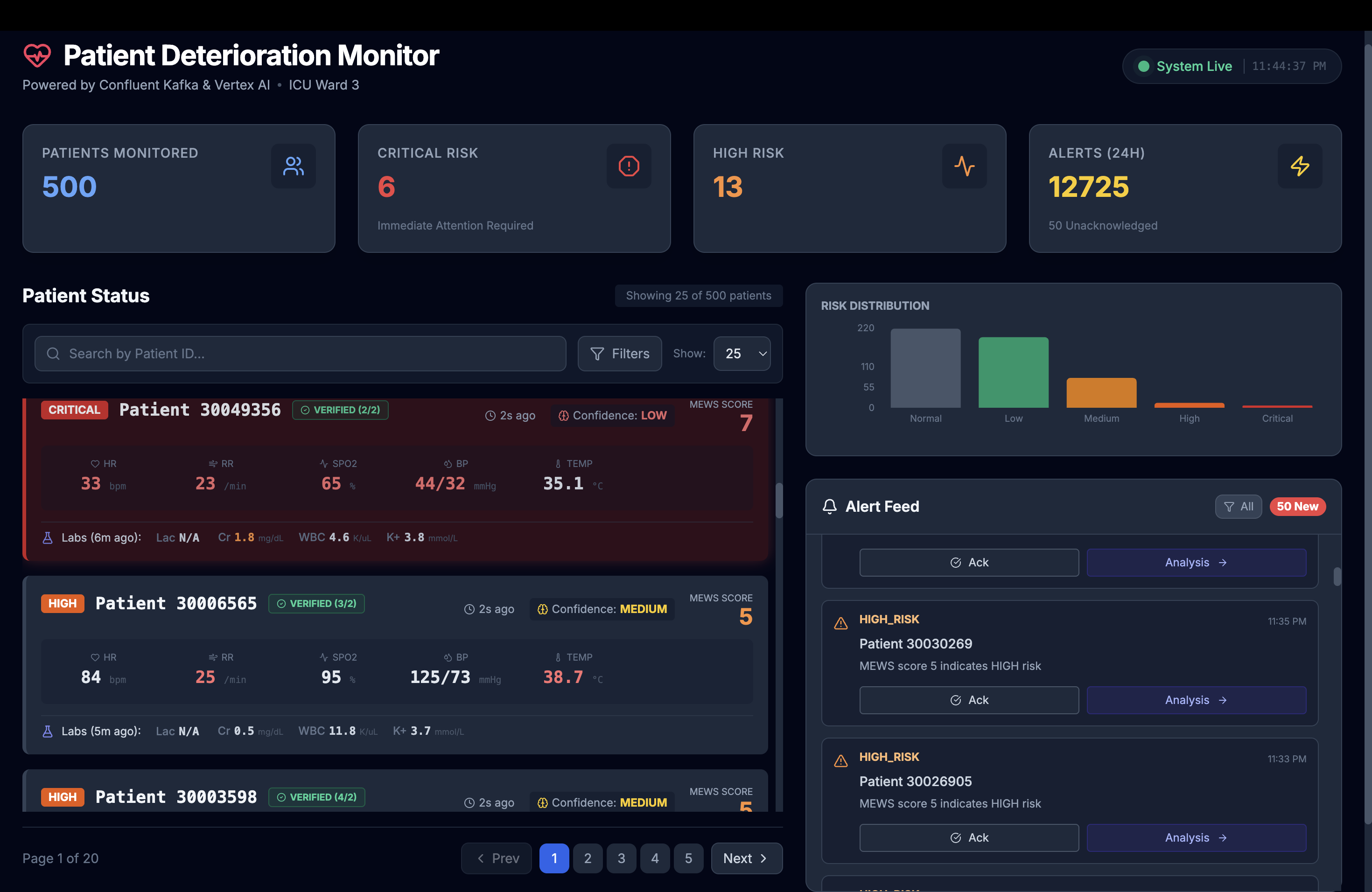Click the Search by Patient ID field
The height and width of the screenshot is (892, 1372).
(300, 353)
